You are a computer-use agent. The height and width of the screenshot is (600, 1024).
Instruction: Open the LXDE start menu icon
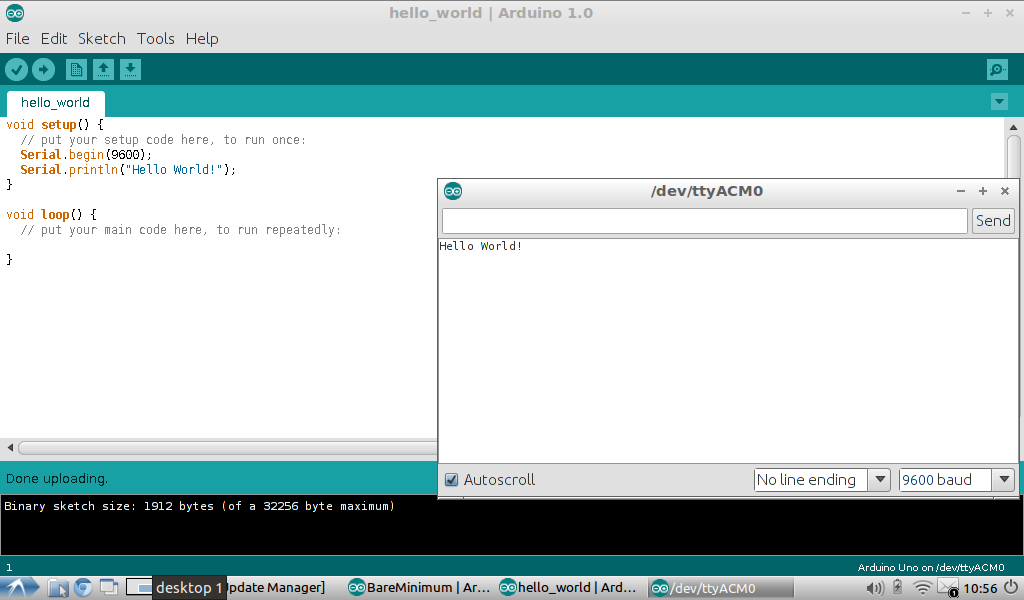click(x=18, y=588)
